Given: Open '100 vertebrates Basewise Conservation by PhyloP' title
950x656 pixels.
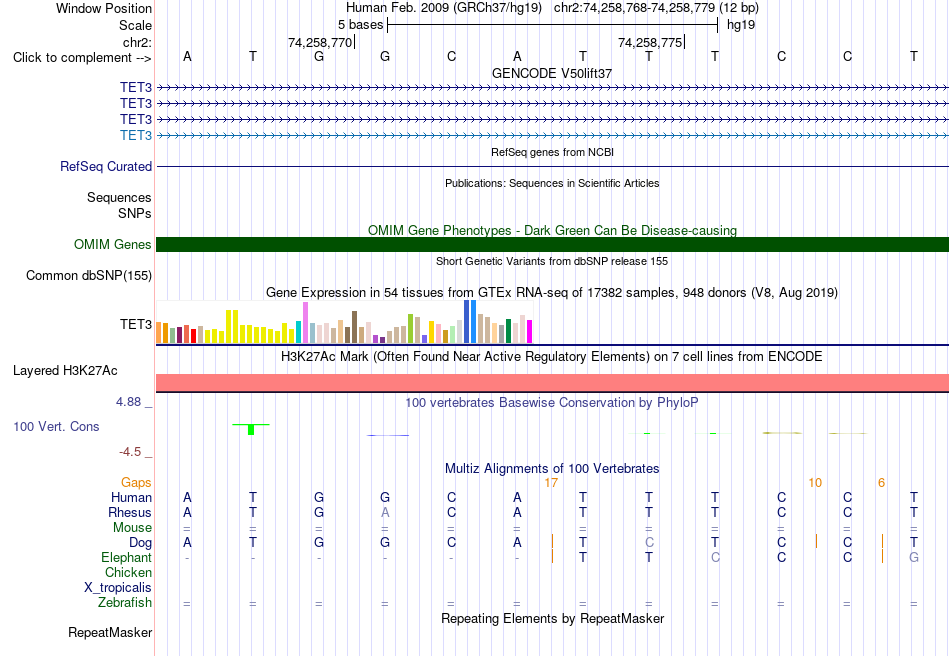Looking at the screenshot, I should (552, 403).
